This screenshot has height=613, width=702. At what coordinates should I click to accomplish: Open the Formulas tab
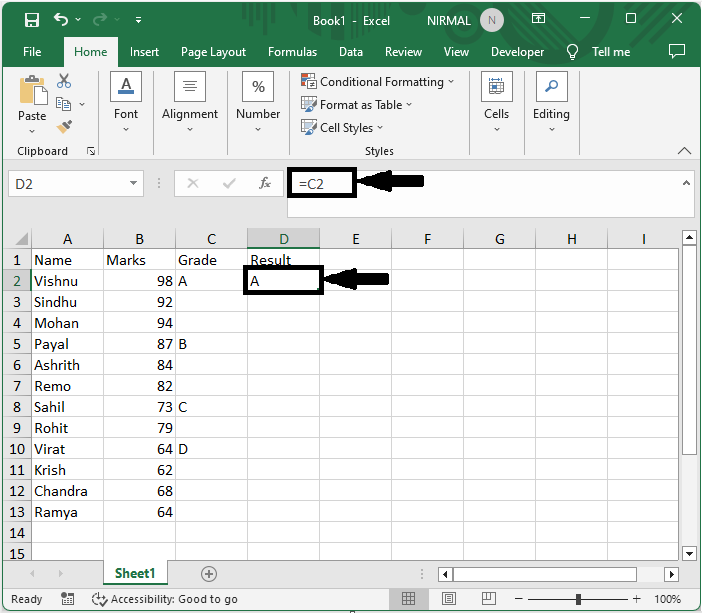292,52
